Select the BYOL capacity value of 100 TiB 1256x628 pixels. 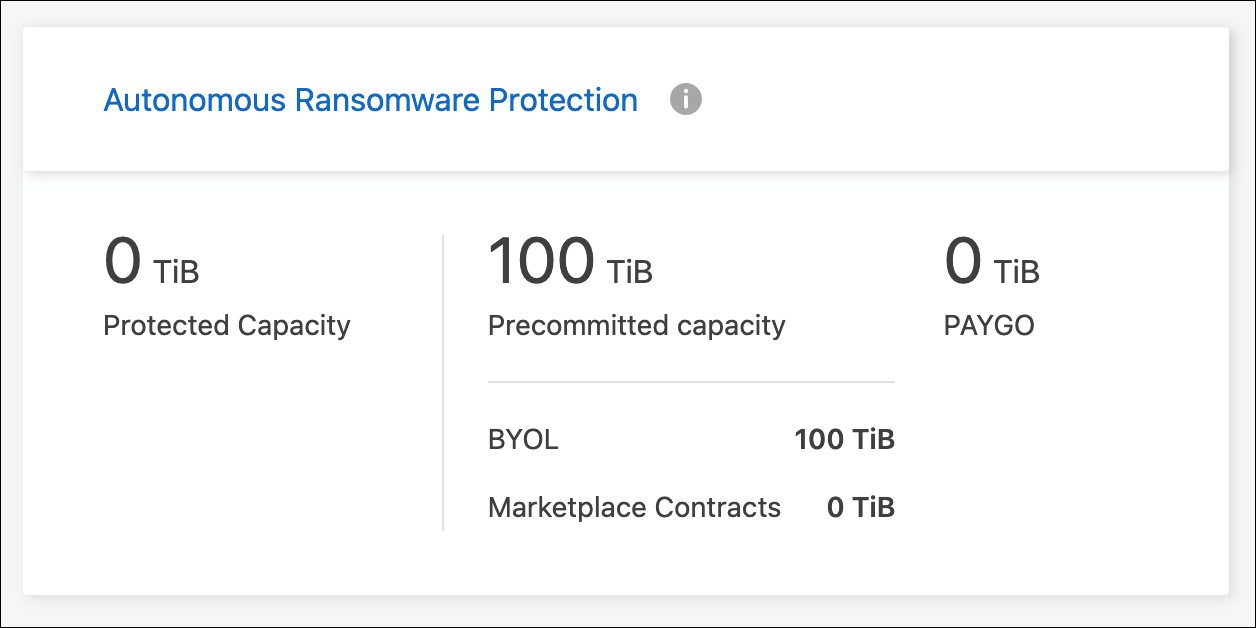(x=845, y=440)
